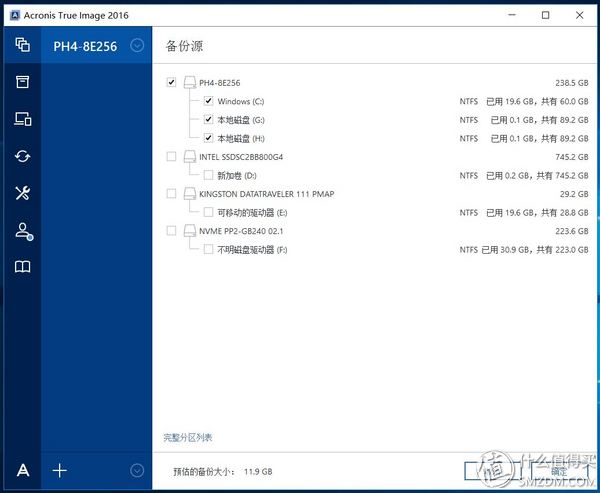Check the INTEL SSDSC2BB800G4 disk checkbox

171,156
